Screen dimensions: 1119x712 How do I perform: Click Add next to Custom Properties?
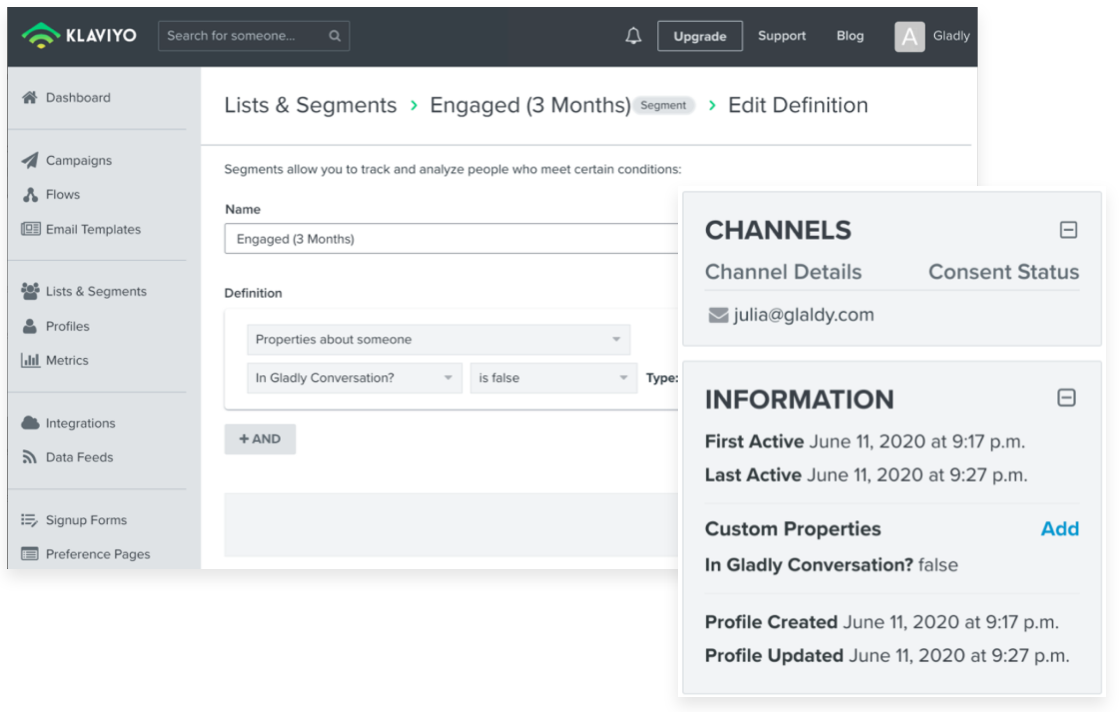tap(1060, 529)
